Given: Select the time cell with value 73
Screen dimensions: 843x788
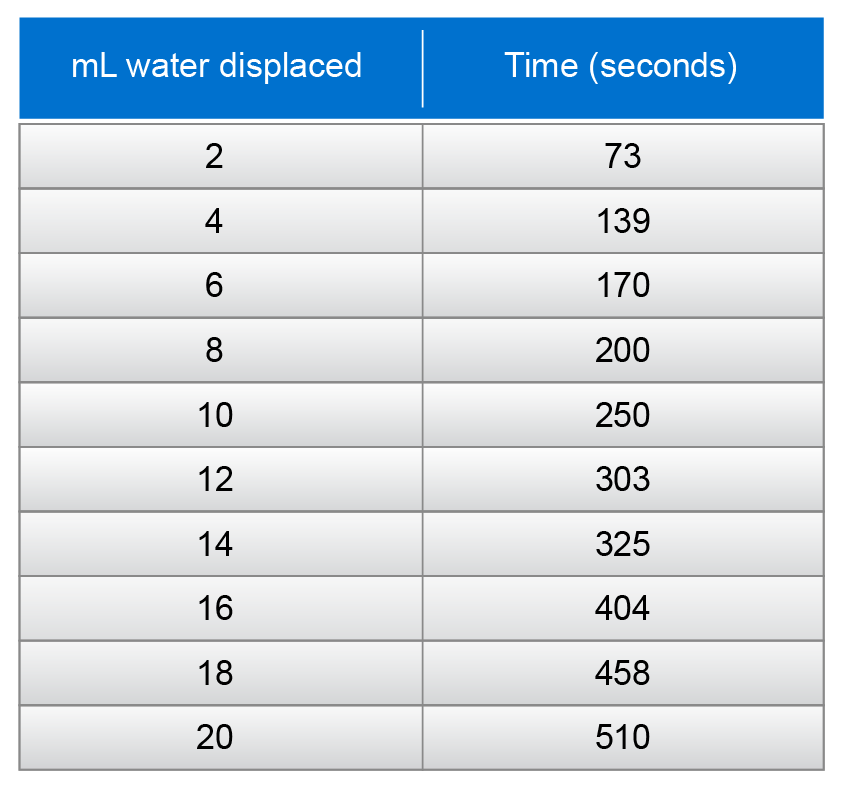Looking at the screenshot, I should pos(622,156).
